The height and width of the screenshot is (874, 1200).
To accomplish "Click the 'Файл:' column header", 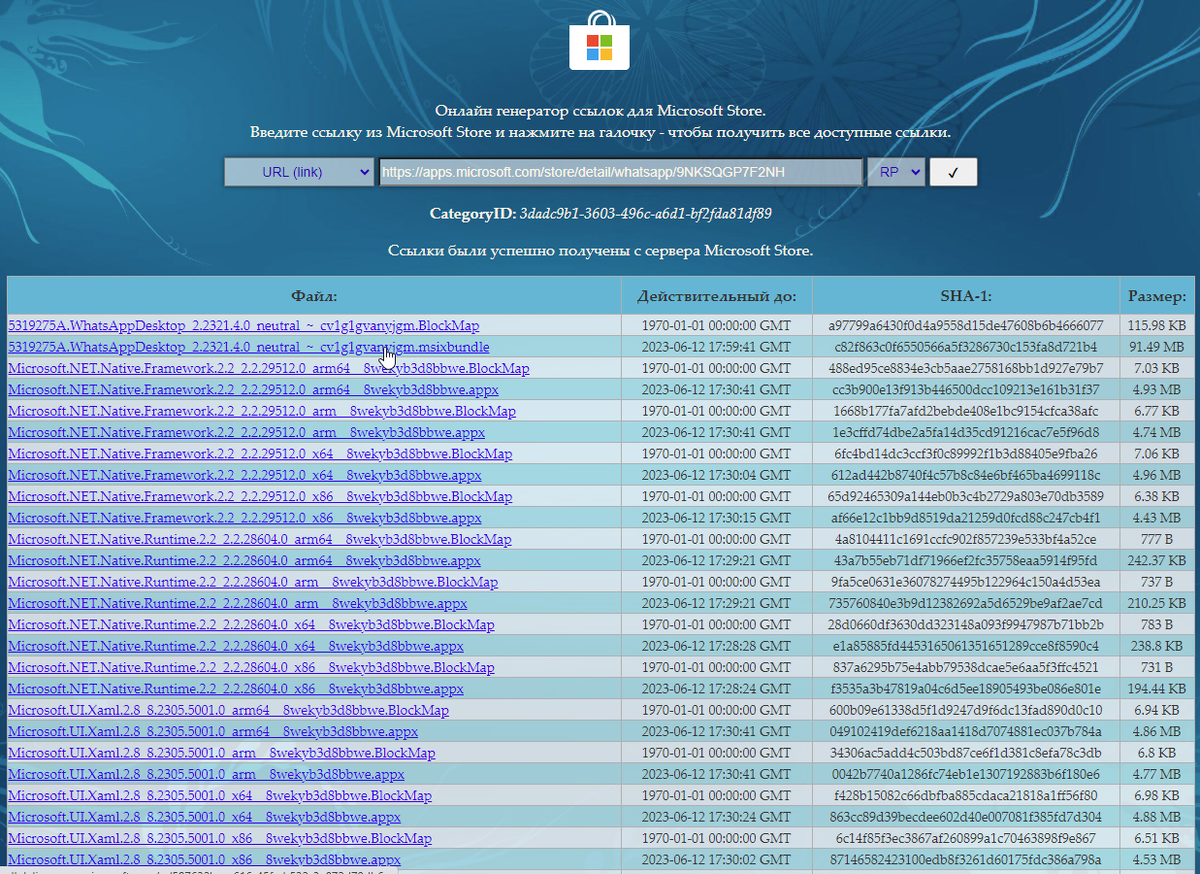I will point(314,296).
